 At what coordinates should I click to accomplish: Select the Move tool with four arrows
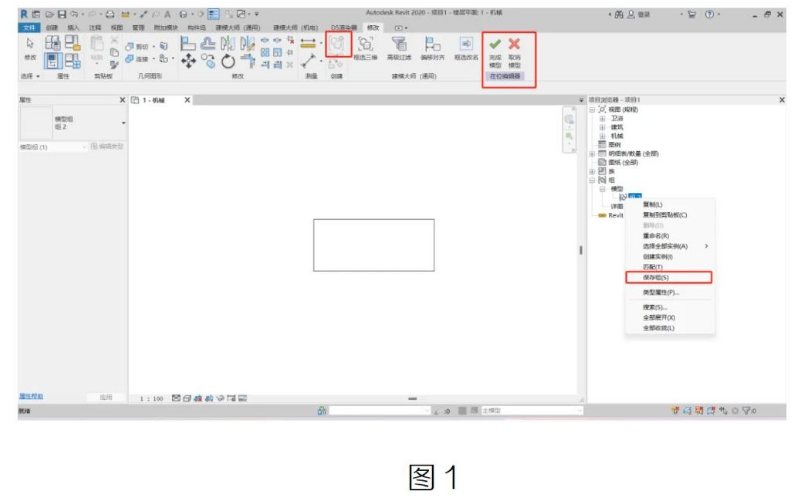pyautogui.click(x=188, y=61)
